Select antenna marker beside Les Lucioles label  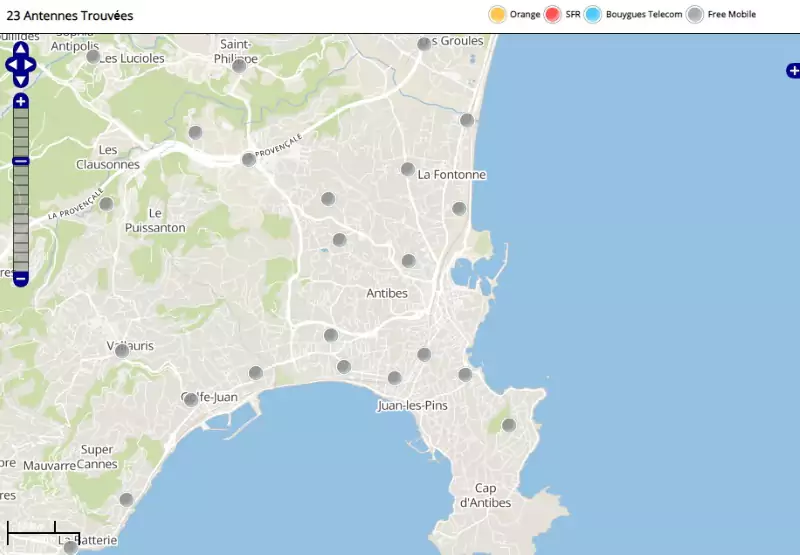click(x=93, y=56)
